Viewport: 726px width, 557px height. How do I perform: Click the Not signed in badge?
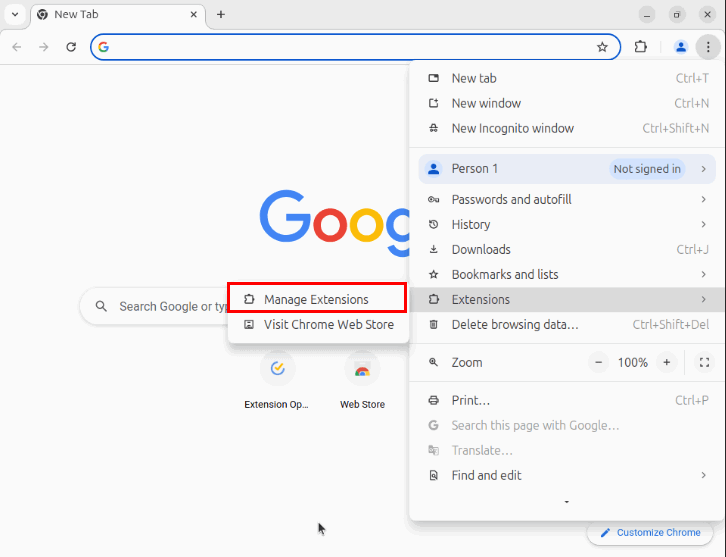point(647,169)
